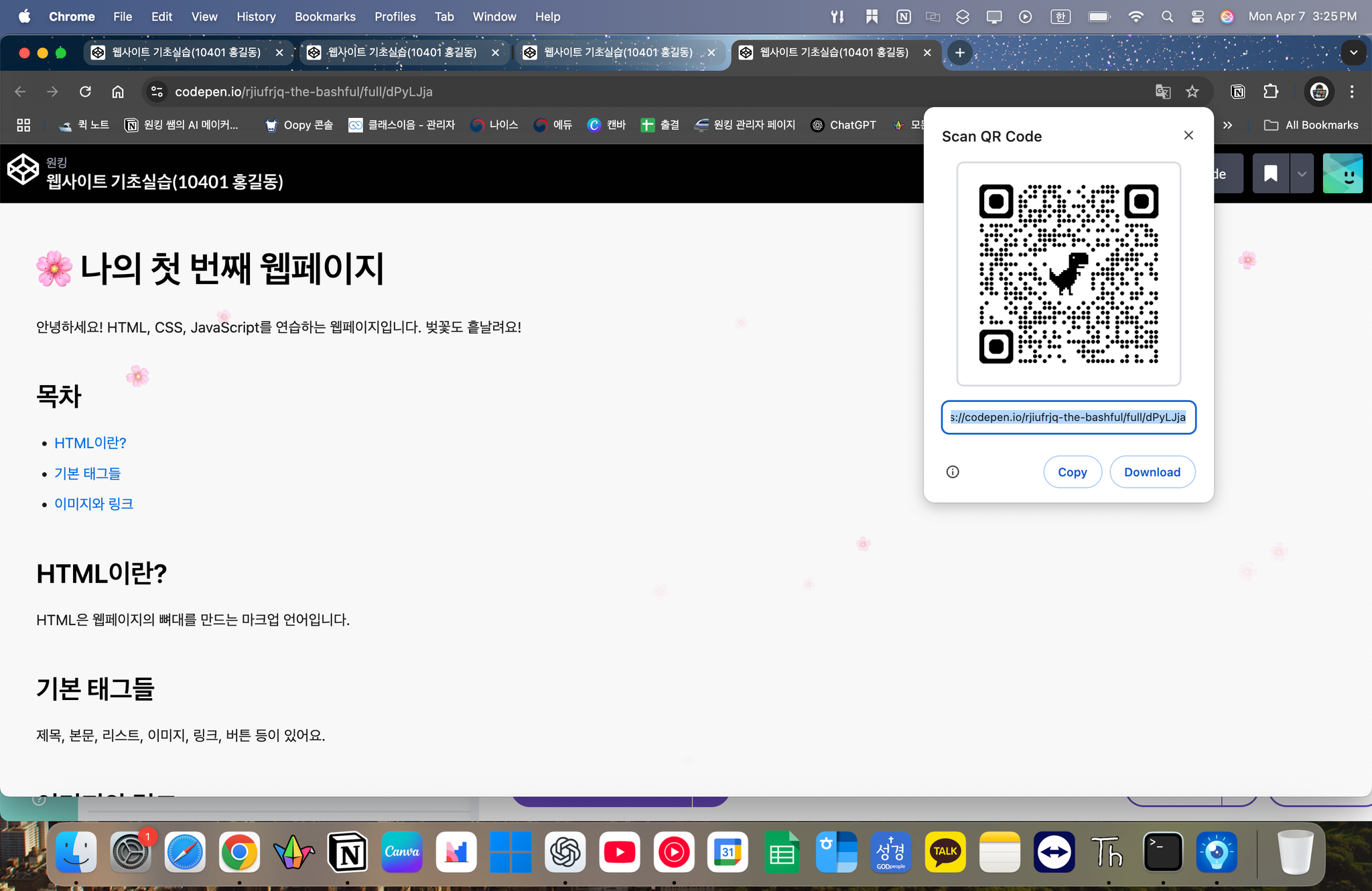
Task: Close the fourth active tab
Action: click(x=927, y=52)
